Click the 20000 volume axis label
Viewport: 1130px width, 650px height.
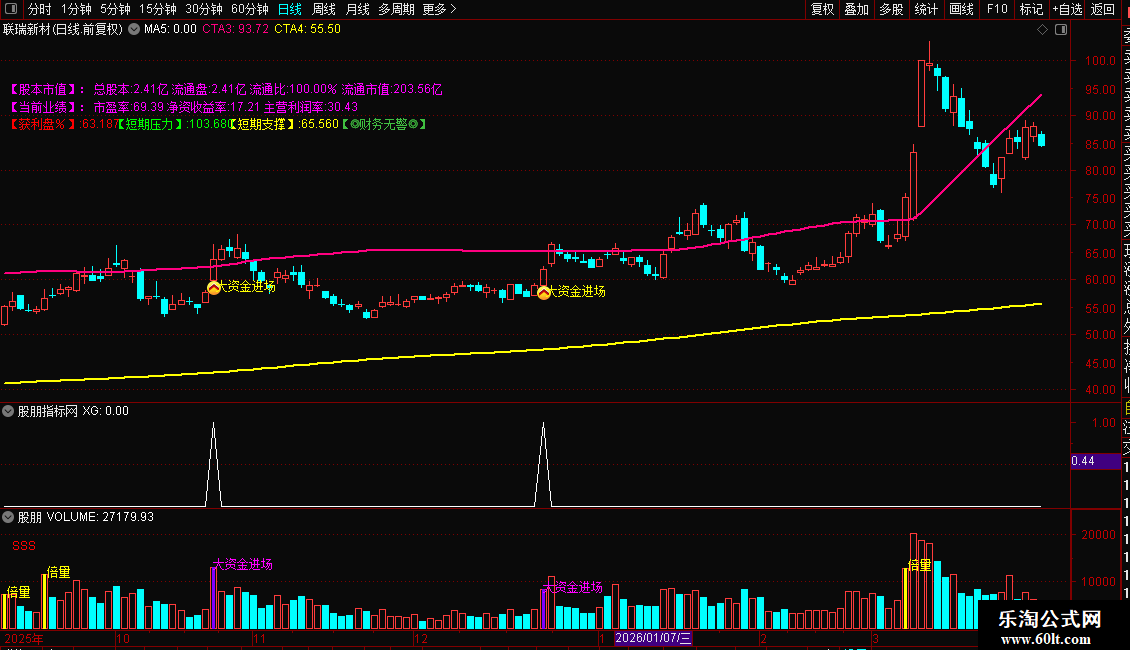1098,535
